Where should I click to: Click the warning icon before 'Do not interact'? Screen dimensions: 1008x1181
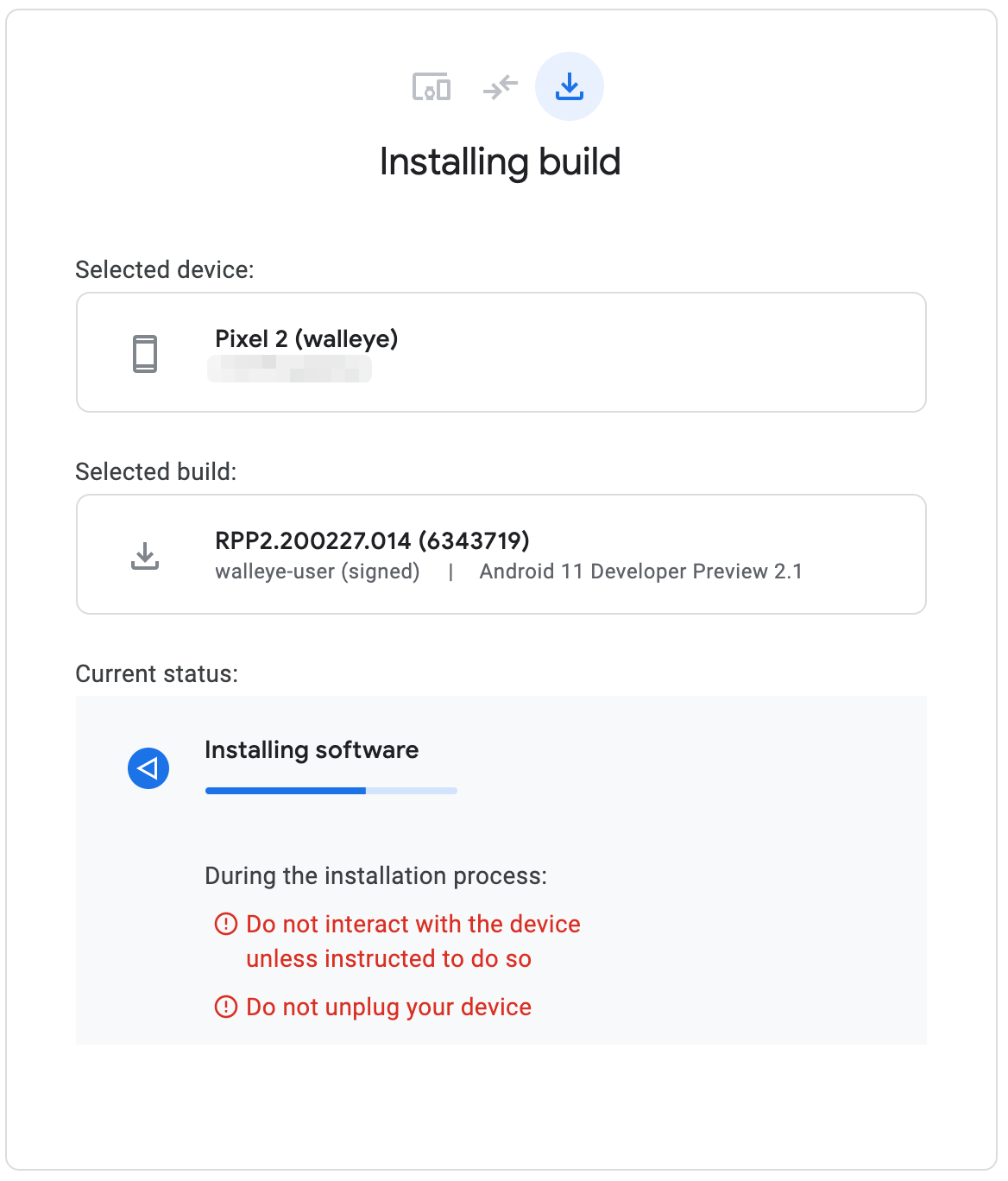point(225,923)
